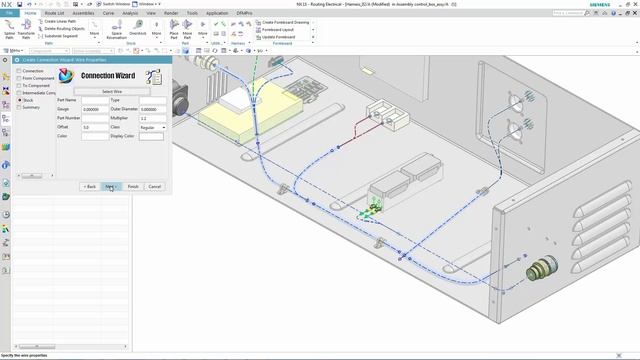Open the selection scope combo box

[93, 51]
